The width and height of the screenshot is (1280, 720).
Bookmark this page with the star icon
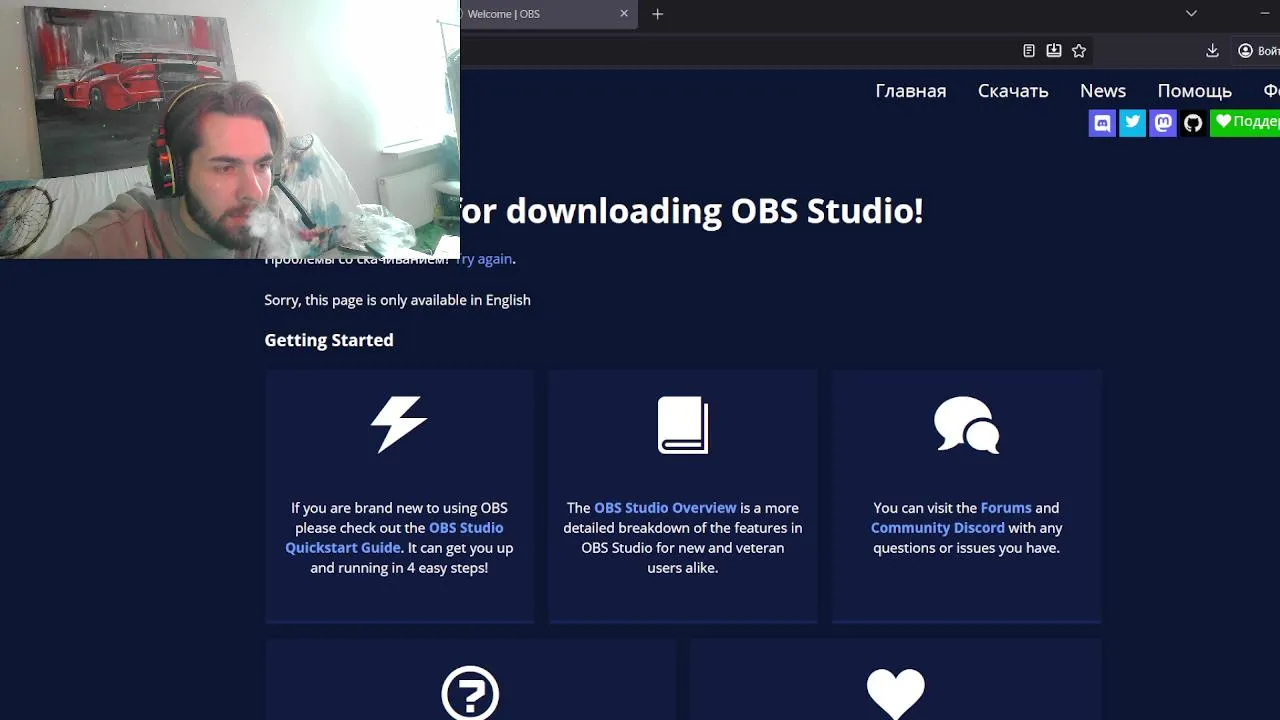tap(1079, 51)
